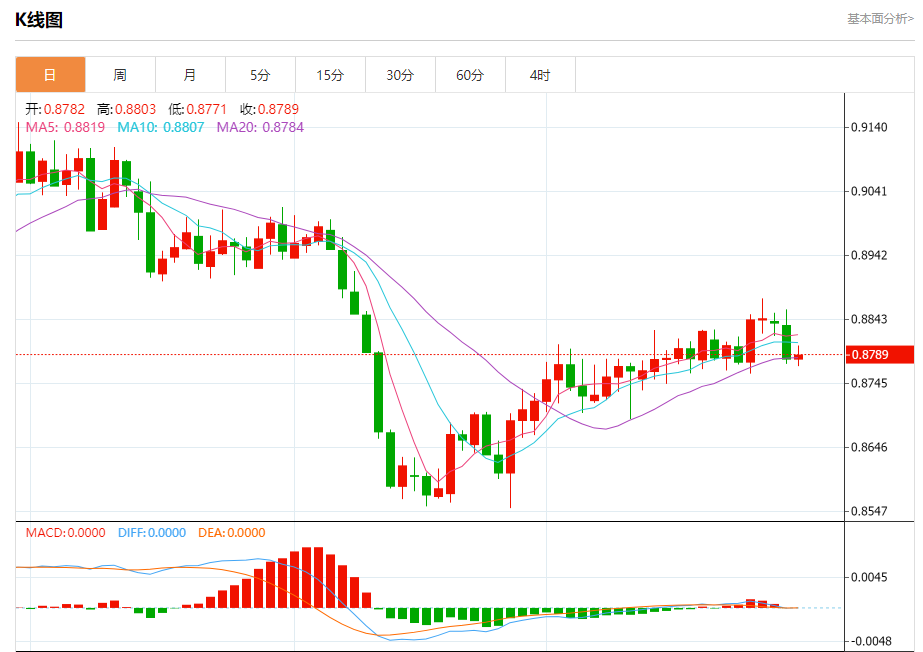
Task: Click the K线图 heading
Action: (39, 20)
